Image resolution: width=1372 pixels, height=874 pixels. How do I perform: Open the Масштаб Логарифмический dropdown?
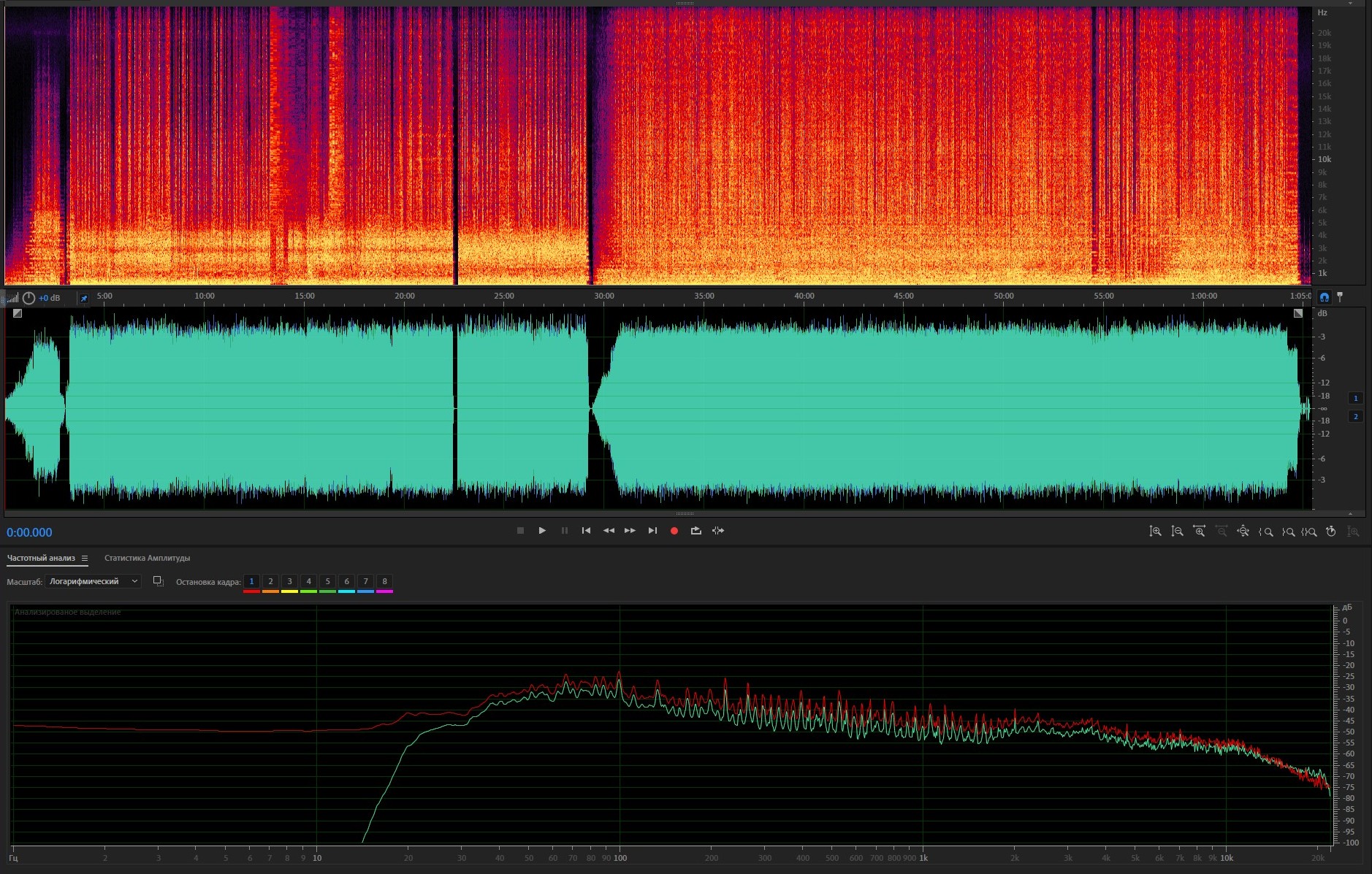tap(93, 581)
